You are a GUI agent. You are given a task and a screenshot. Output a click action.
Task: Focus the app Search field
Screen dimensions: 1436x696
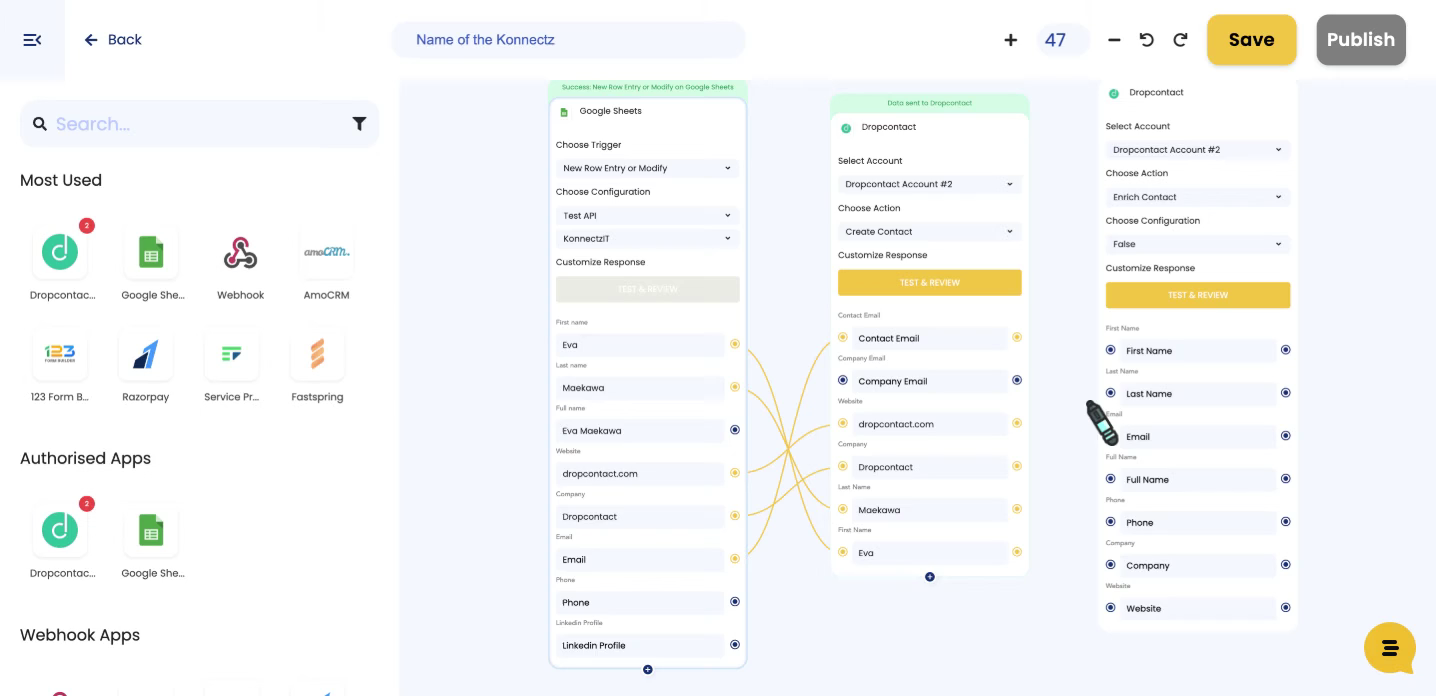[199, 124]
